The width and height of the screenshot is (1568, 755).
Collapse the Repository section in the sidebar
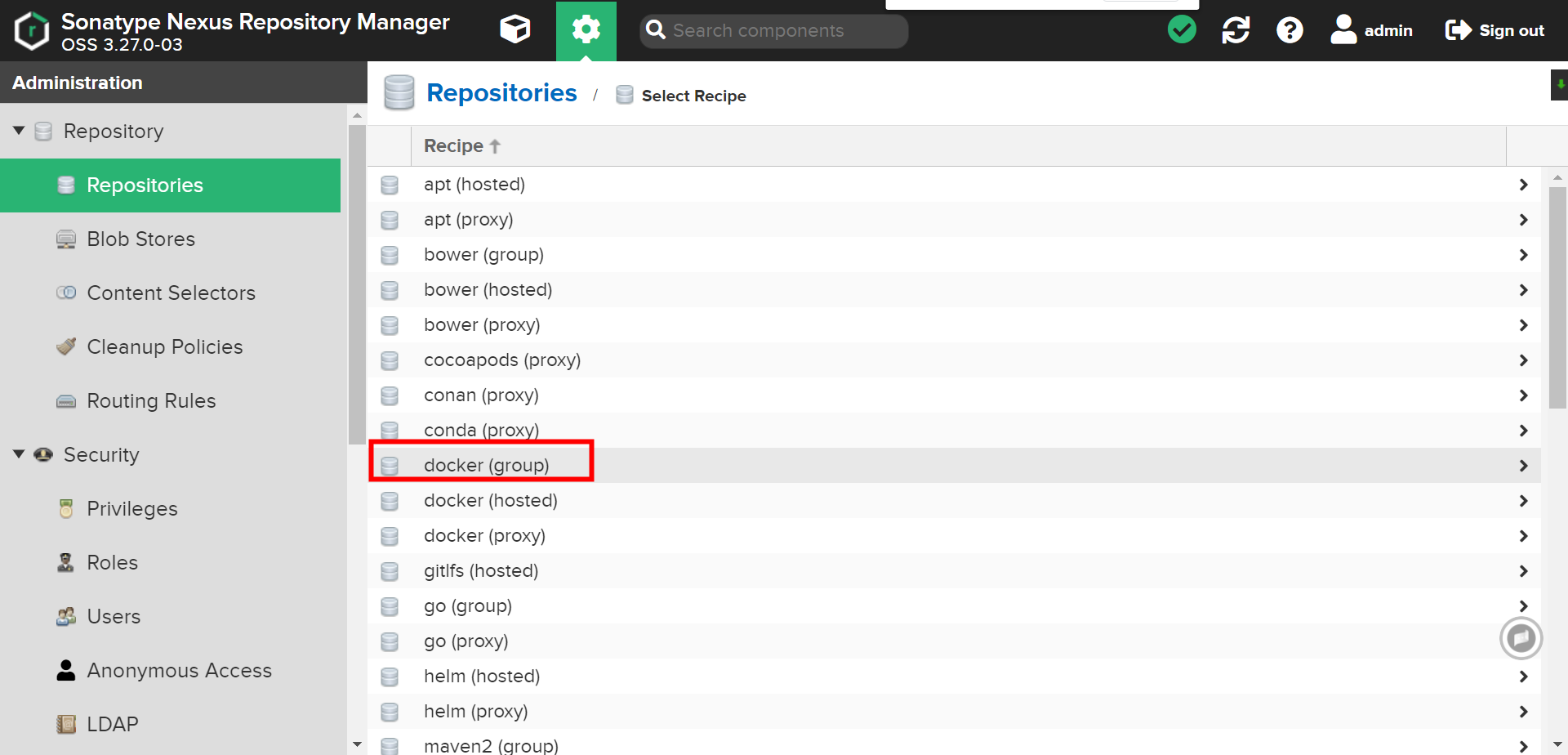[x=18, y=129]
